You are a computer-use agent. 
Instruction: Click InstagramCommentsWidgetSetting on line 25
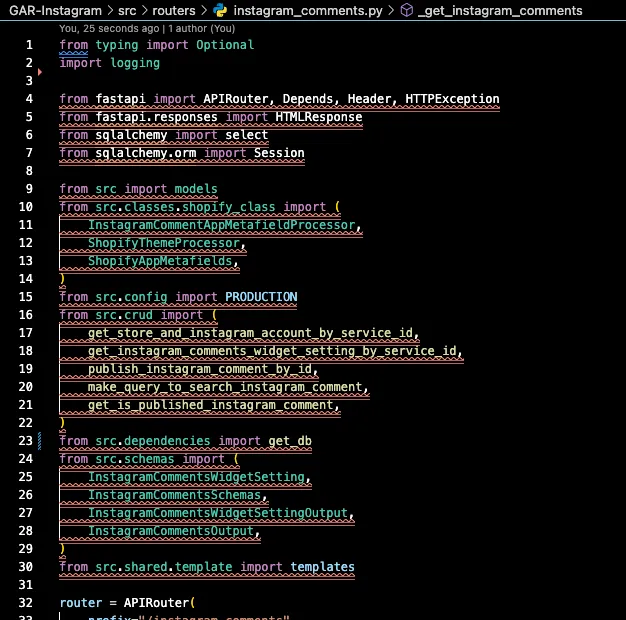pyautogui.click(x=196, y=477)
